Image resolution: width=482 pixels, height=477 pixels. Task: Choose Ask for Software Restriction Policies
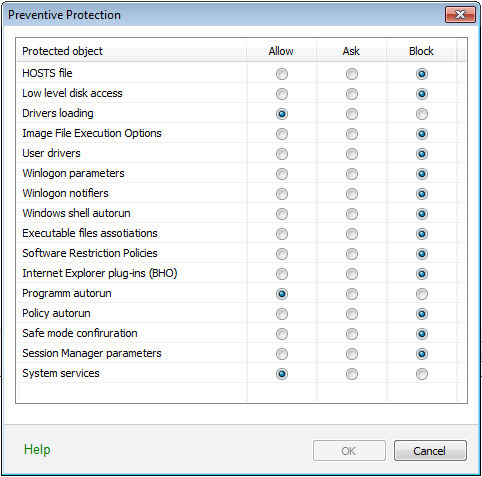(x=352, y=254)
